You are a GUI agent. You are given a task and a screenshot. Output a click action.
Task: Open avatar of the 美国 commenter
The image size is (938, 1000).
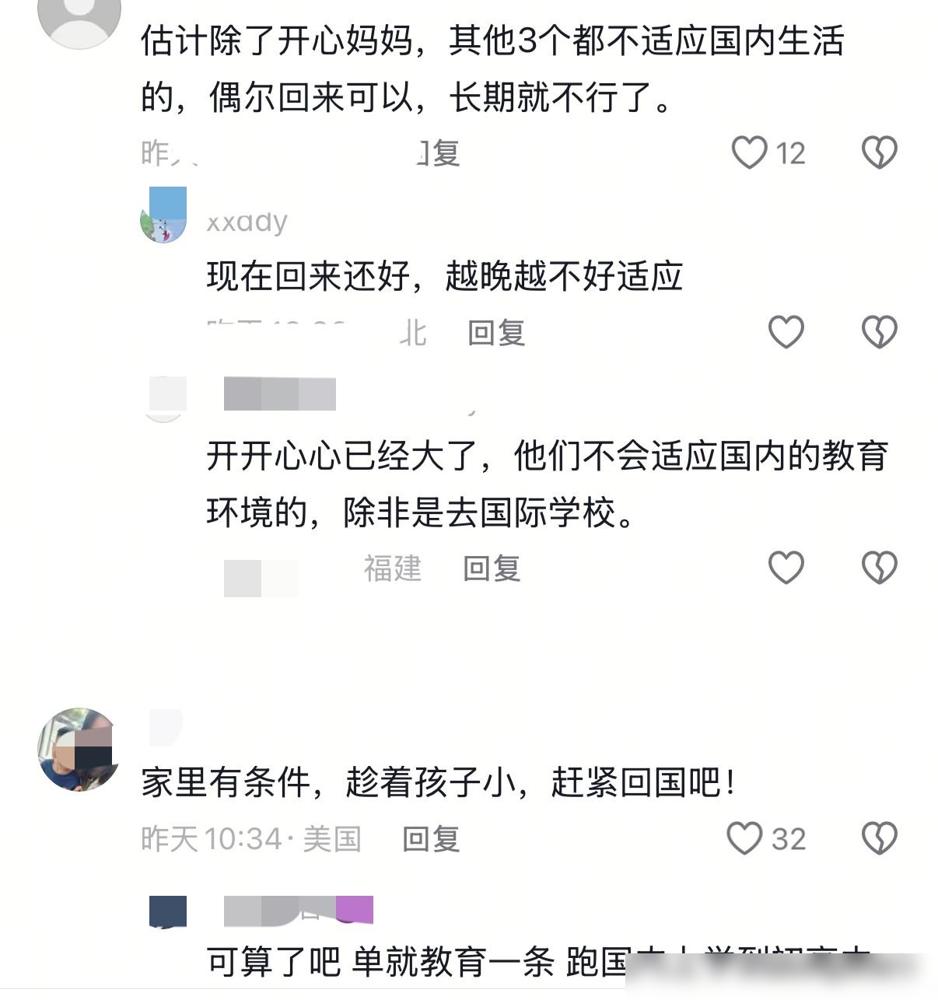click(79, 749)
